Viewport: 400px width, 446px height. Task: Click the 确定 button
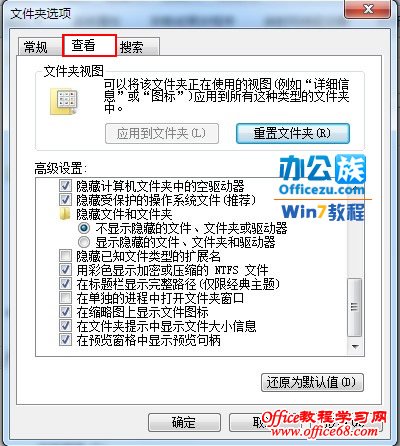(184, 423)
